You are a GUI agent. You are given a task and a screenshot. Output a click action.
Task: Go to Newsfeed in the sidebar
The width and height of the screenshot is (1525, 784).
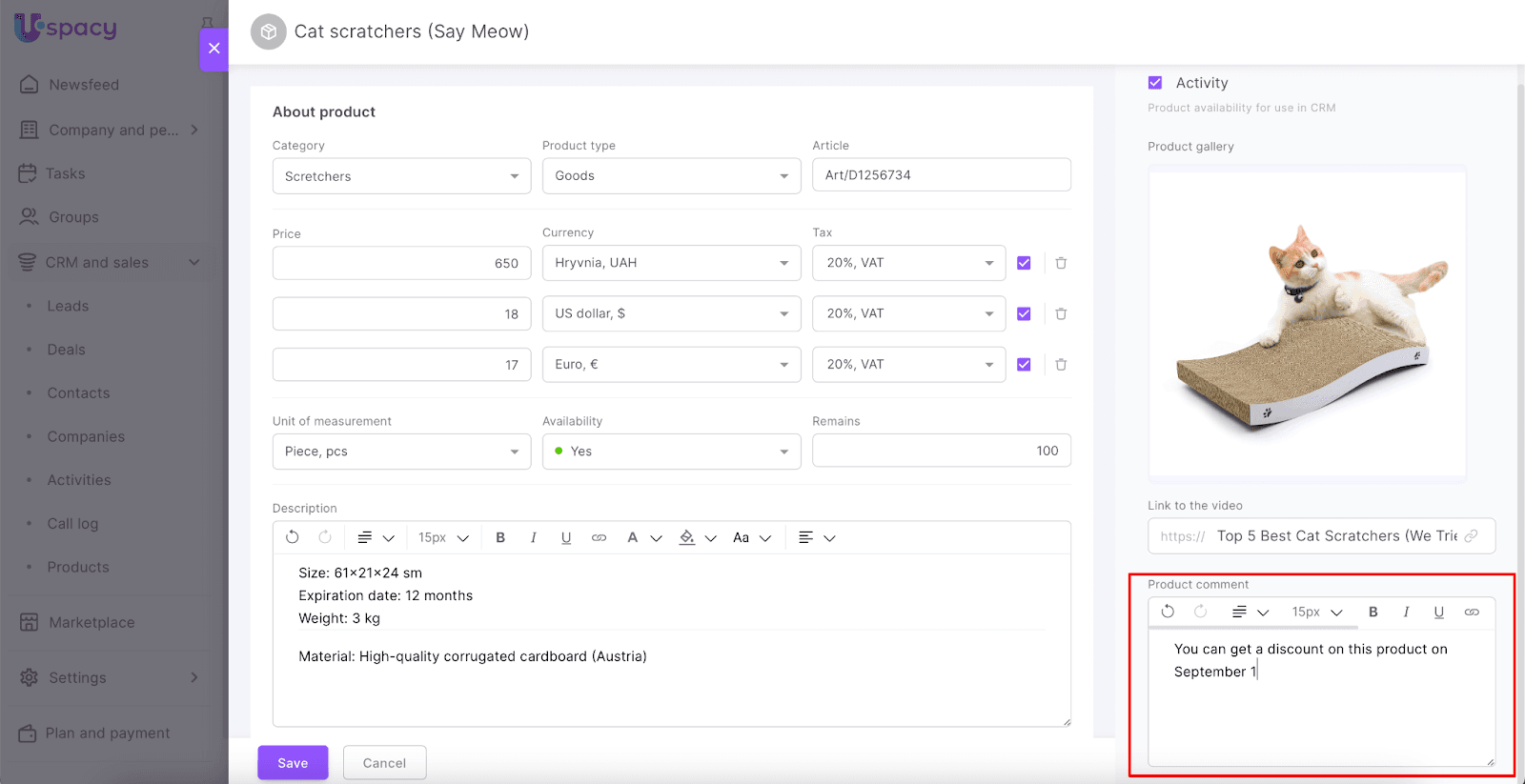pyautogui.click(x=84, y=85)
